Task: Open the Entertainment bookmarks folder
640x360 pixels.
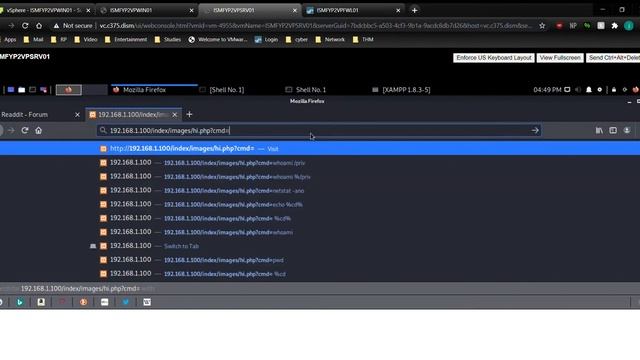Action: 126,40
